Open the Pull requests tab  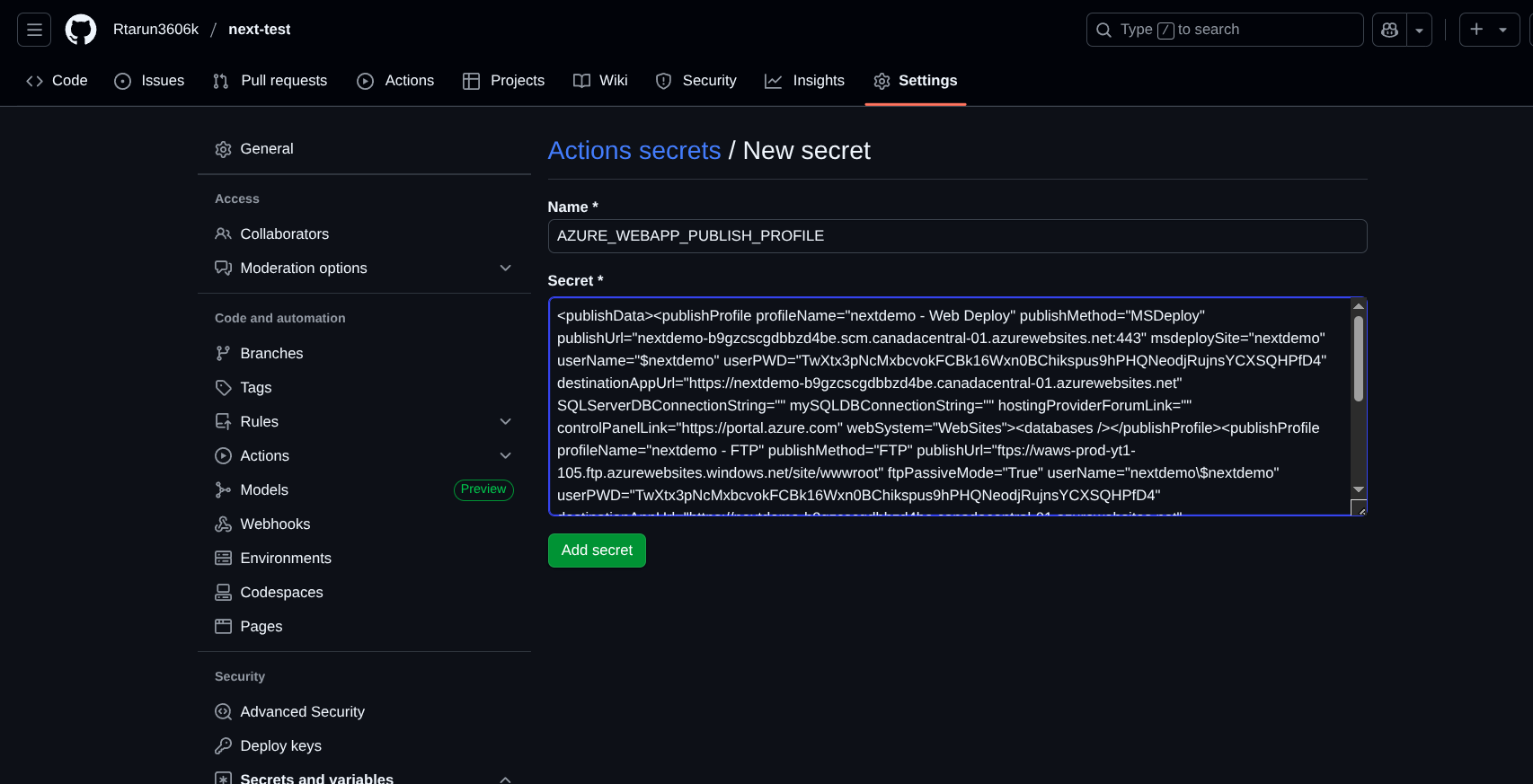click(270, 81)
